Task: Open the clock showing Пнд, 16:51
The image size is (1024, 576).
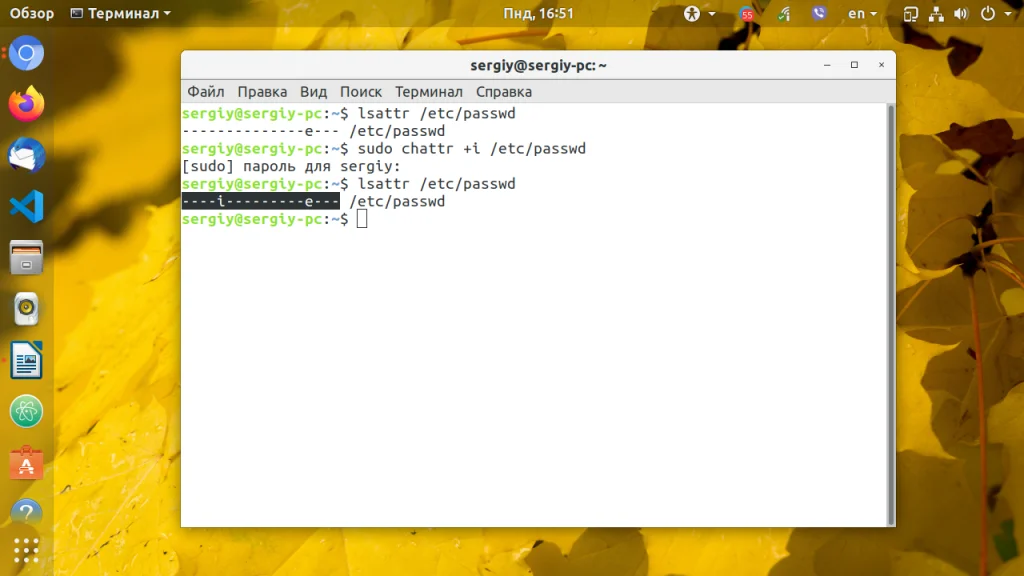Action: click(538, 13)
